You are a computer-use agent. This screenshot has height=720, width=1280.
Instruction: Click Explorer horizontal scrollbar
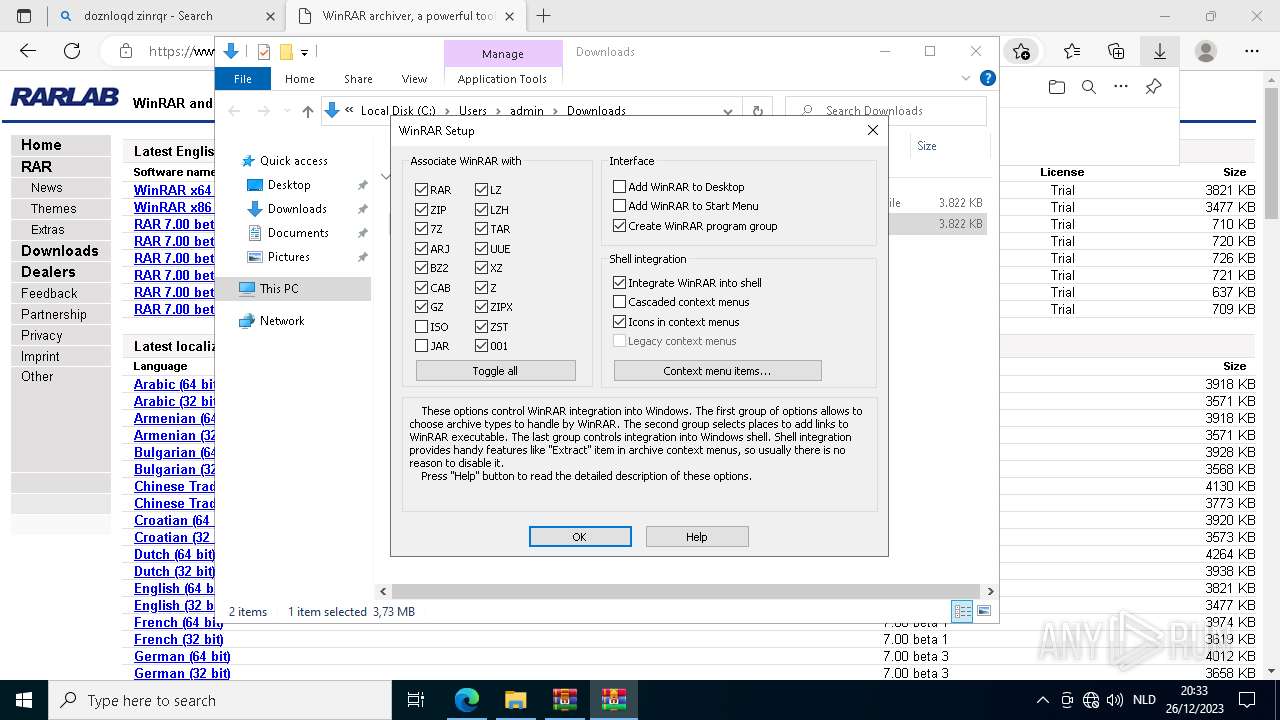(x=685, y=591)
